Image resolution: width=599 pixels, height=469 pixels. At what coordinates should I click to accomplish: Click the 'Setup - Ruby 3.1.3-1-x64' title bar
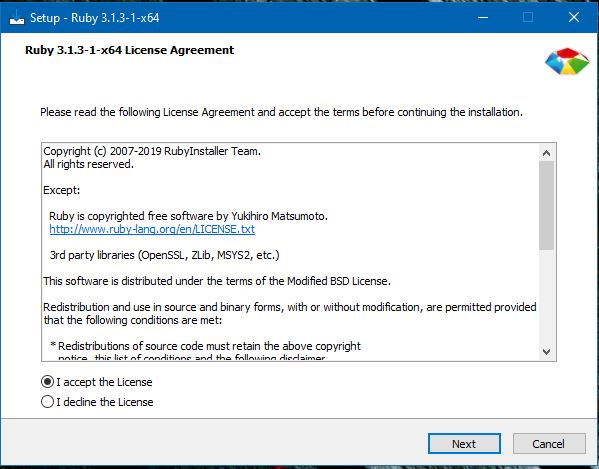point(95,18)
